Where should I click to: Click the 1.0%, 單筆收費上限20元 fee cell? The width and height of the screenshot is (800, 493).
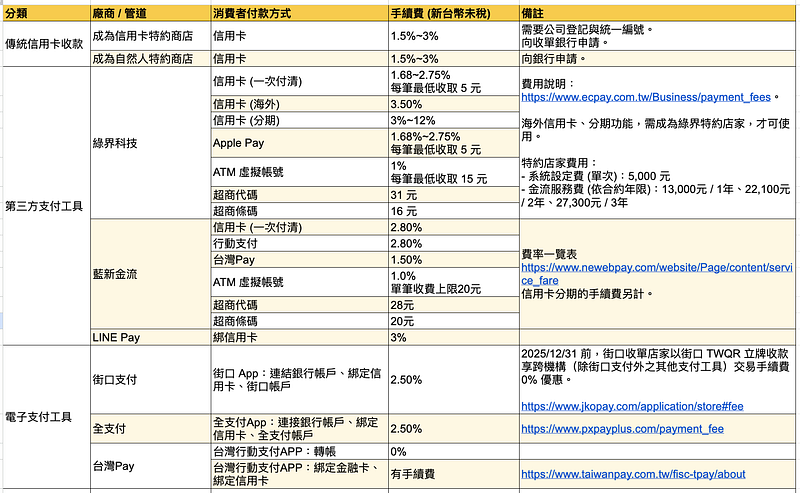point(454,282)
